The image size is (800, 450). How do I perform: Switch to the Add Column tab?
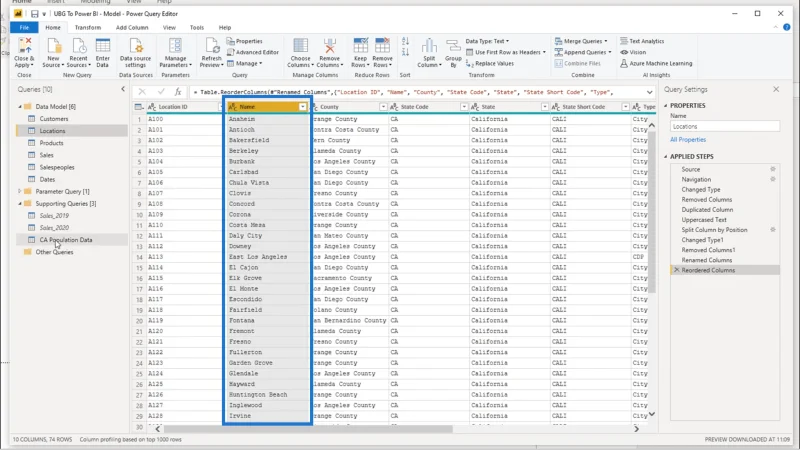[x=132, y=28]
